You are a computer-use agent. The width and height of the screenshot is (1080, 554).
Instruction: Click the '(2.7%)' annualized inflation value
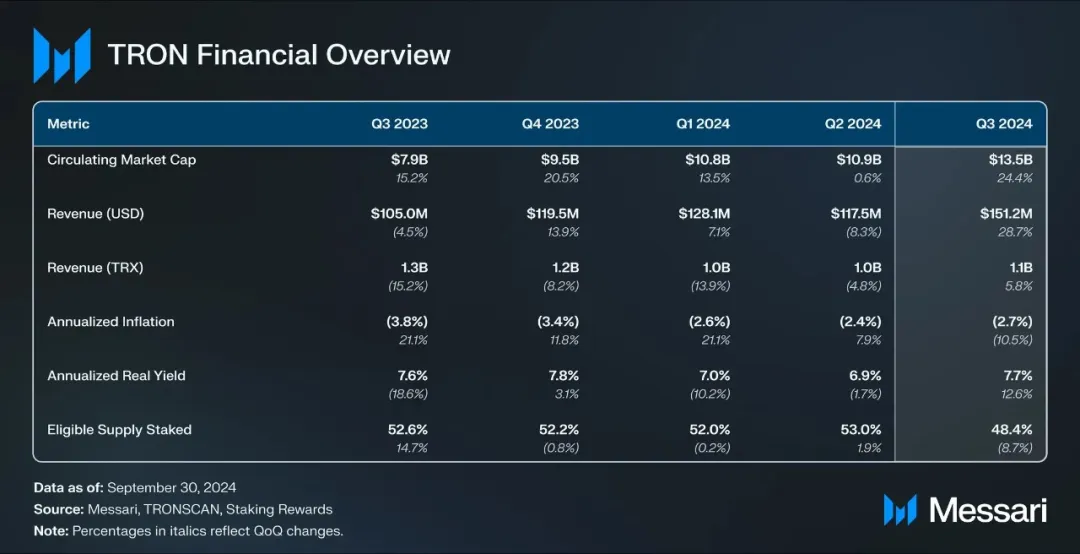click(1012, 322)
